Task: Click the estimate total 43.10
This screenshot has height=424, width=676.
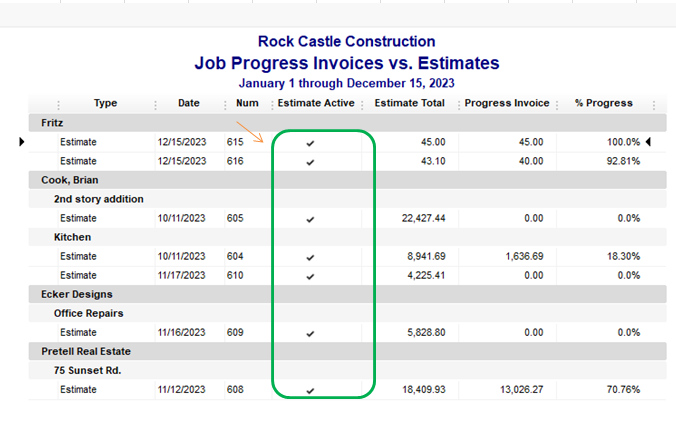Action: tap(433, 161)
